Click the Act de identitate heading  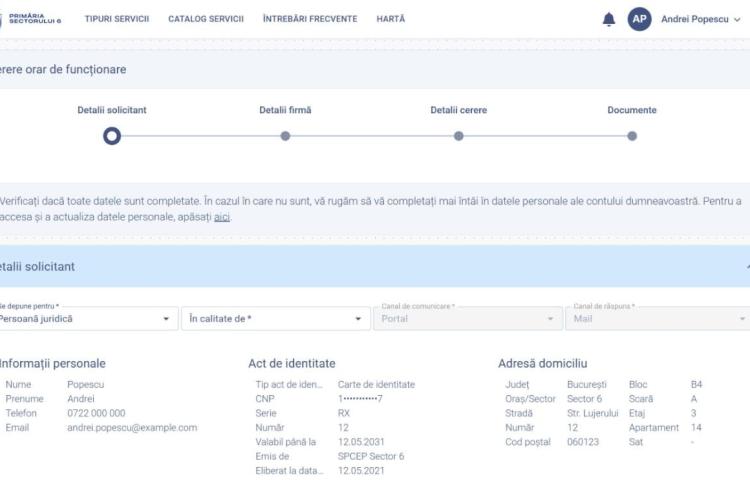[x=292, y=364]
